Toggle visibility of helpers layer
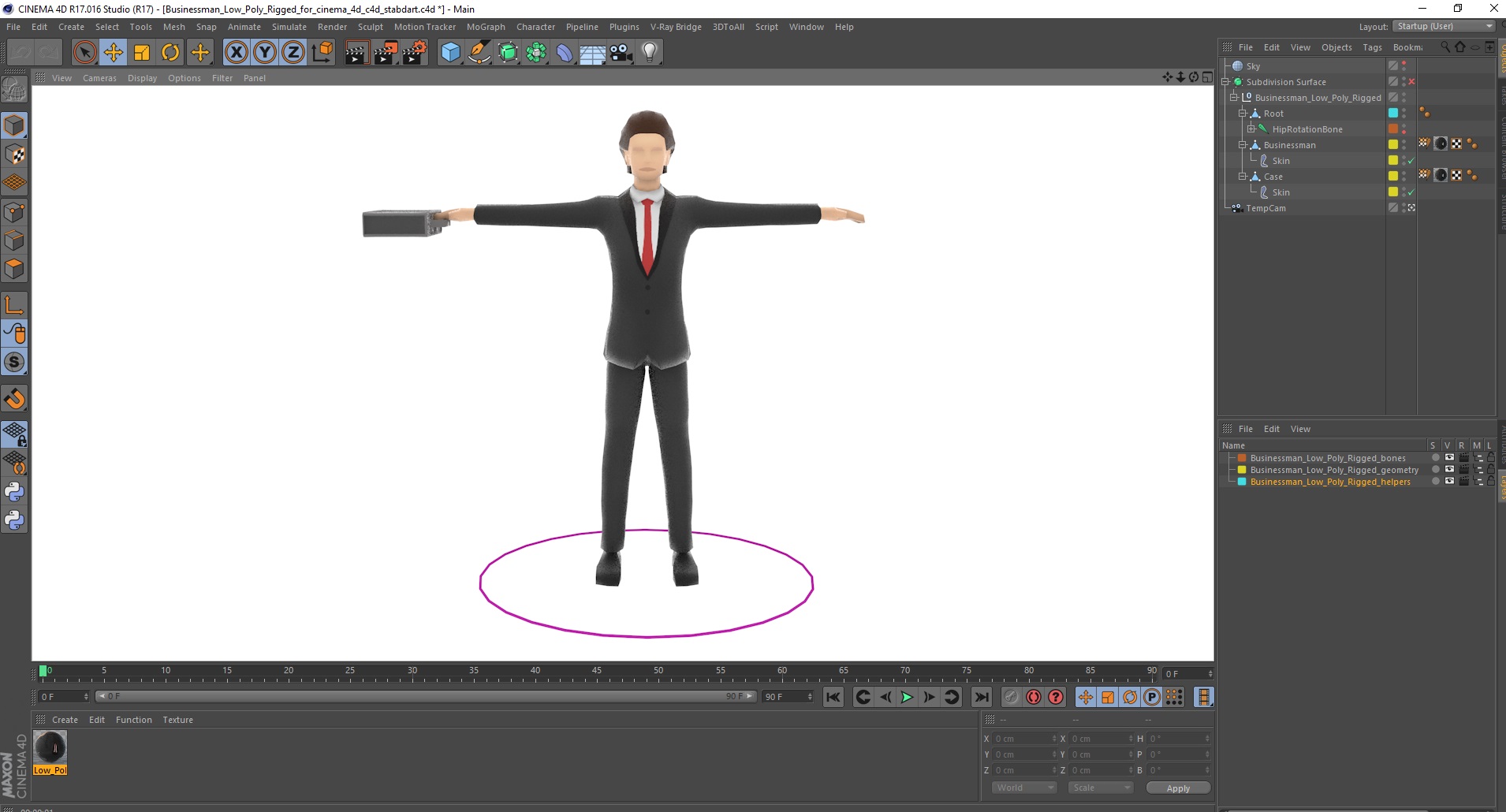1506x812 pixels. 1449,482
